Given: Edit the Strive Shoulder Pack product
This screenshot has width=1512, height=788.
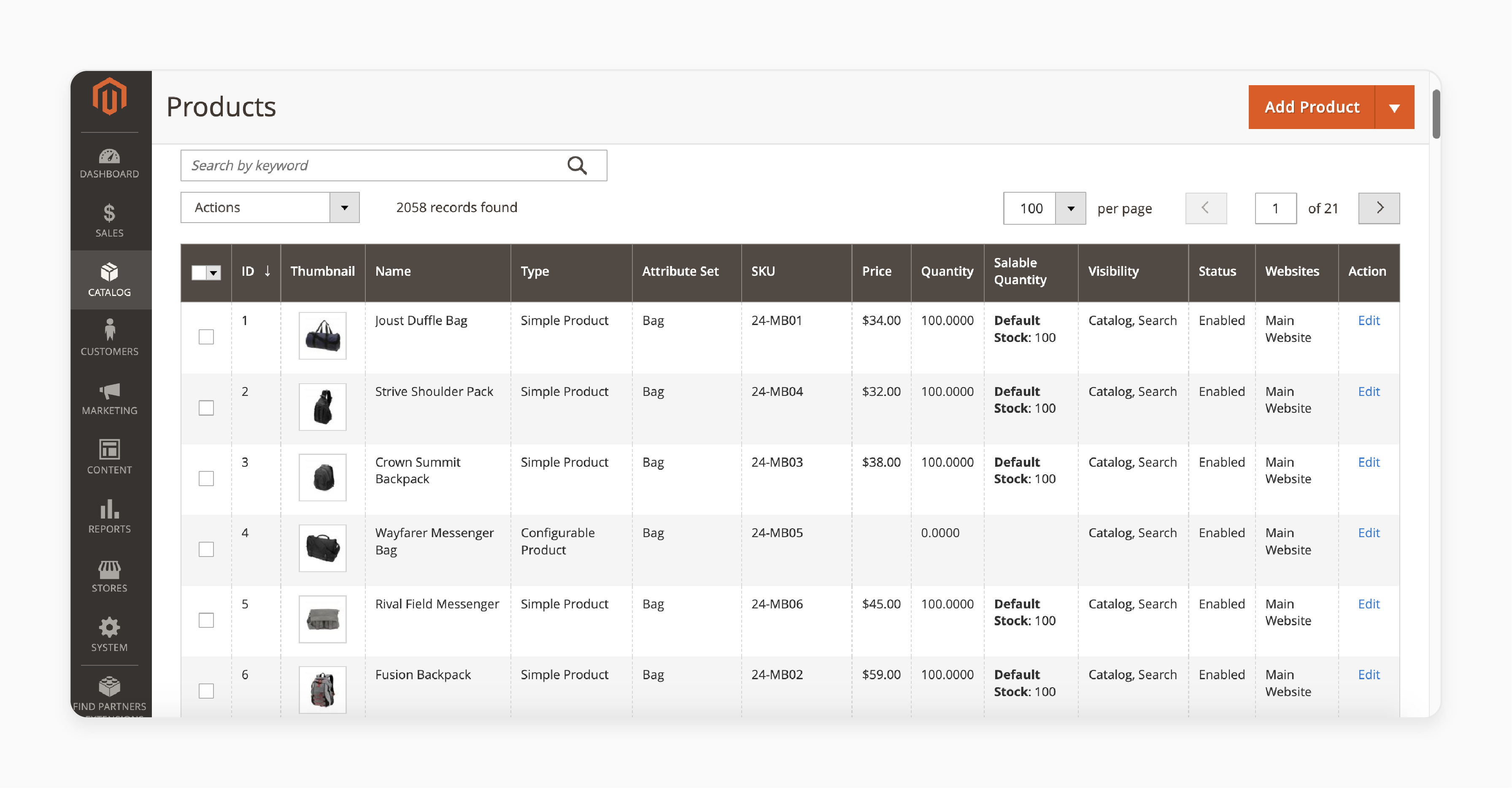Looking at the screenshot, I should (x=1368, y=391).
